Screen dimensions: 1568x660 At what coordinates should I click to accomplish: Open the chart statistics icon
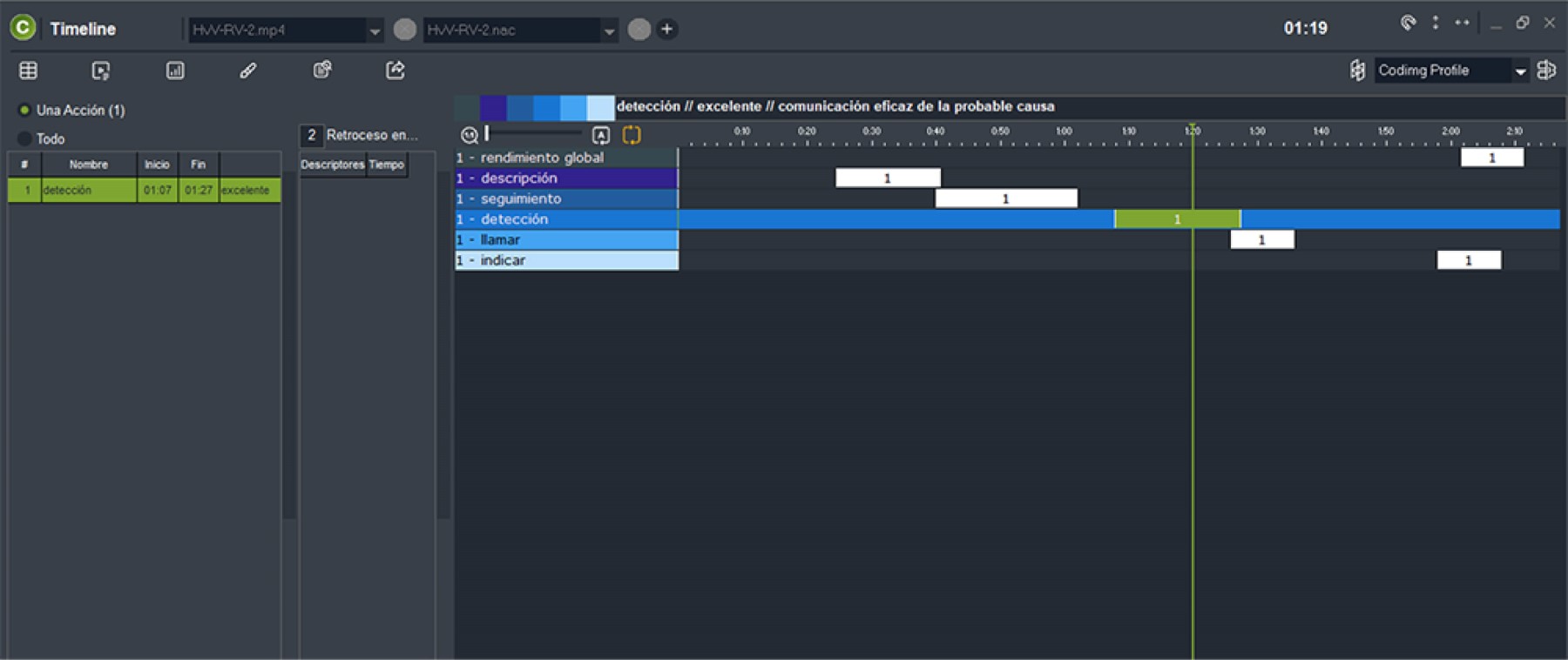coord(175,71)
